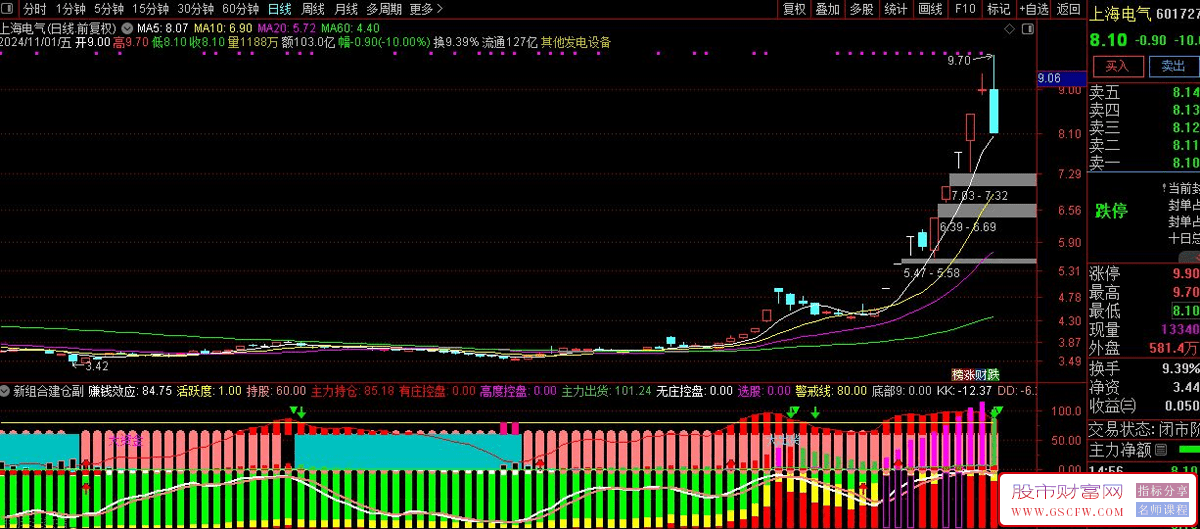Click the MA10: 6.90 label
This screenshot has width=1200, height=529.
click(223, 28)
